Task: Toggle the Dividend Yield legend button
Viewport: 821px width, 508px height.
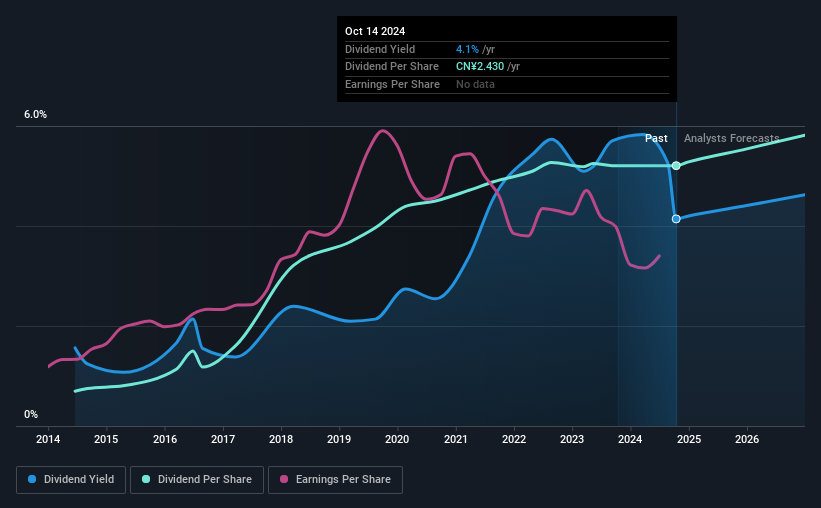Action: tap(71, 480)
